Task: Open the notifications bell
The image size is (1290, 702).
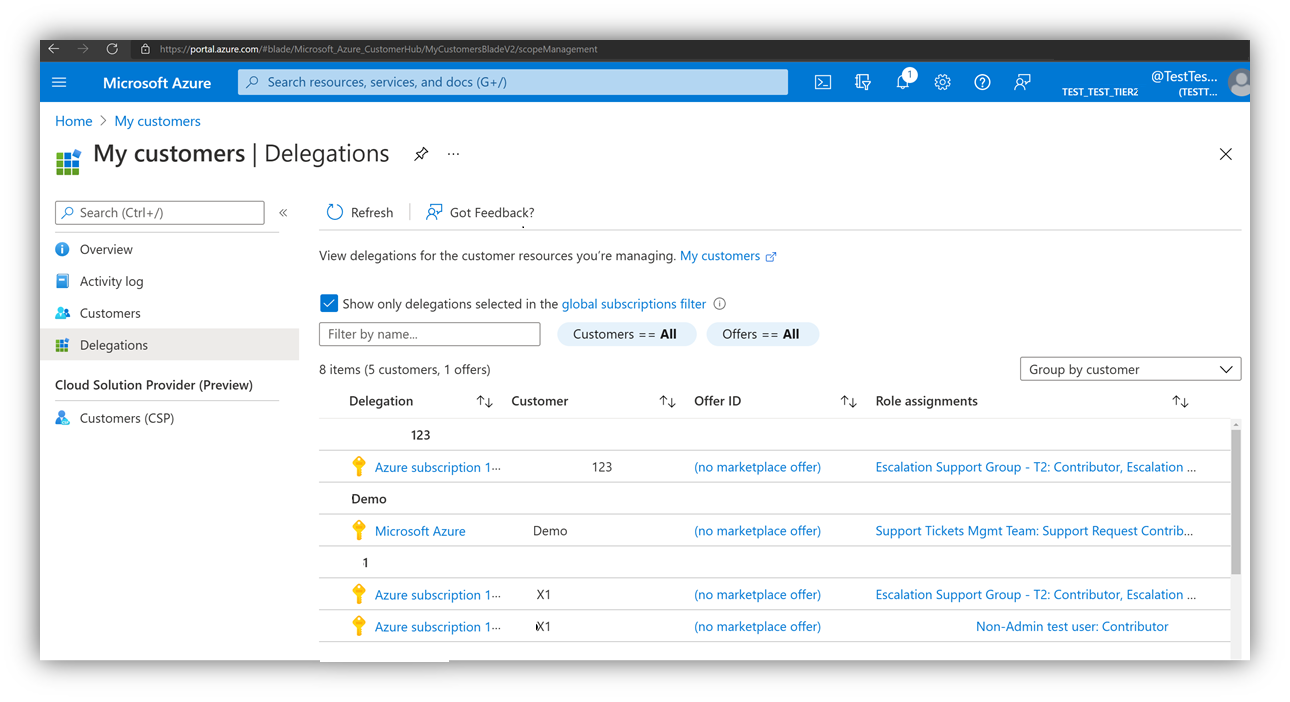Action: 903,82
